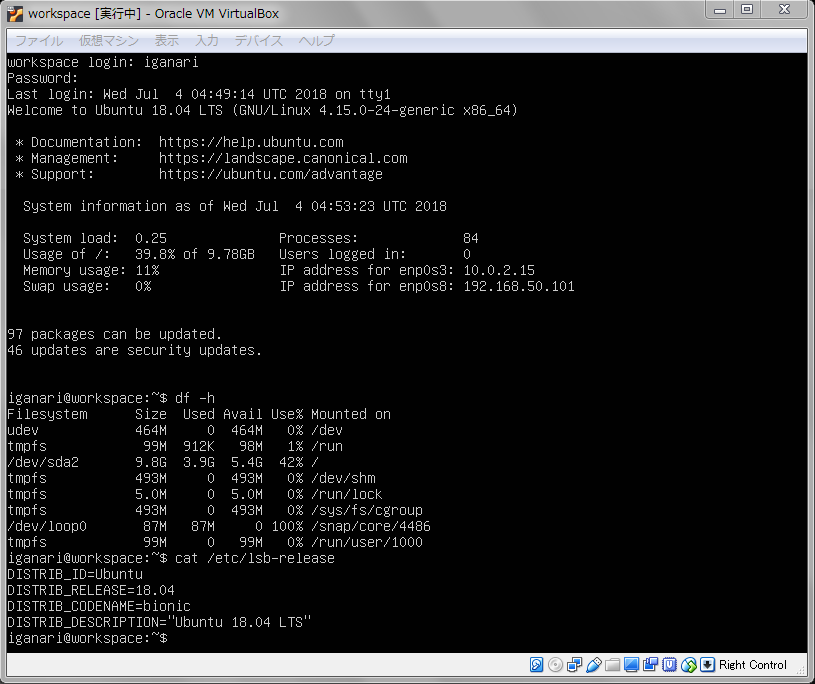Open the network adapters status icon

[574, 665]
